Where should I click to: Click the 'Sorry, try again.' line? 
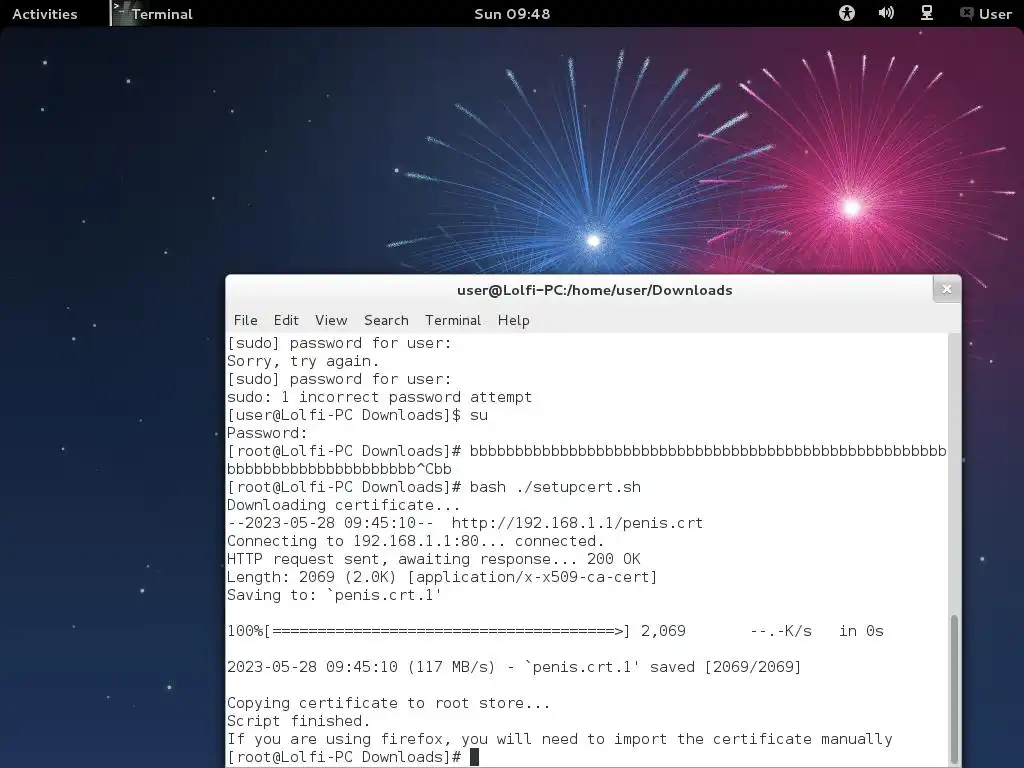[303, 361]
